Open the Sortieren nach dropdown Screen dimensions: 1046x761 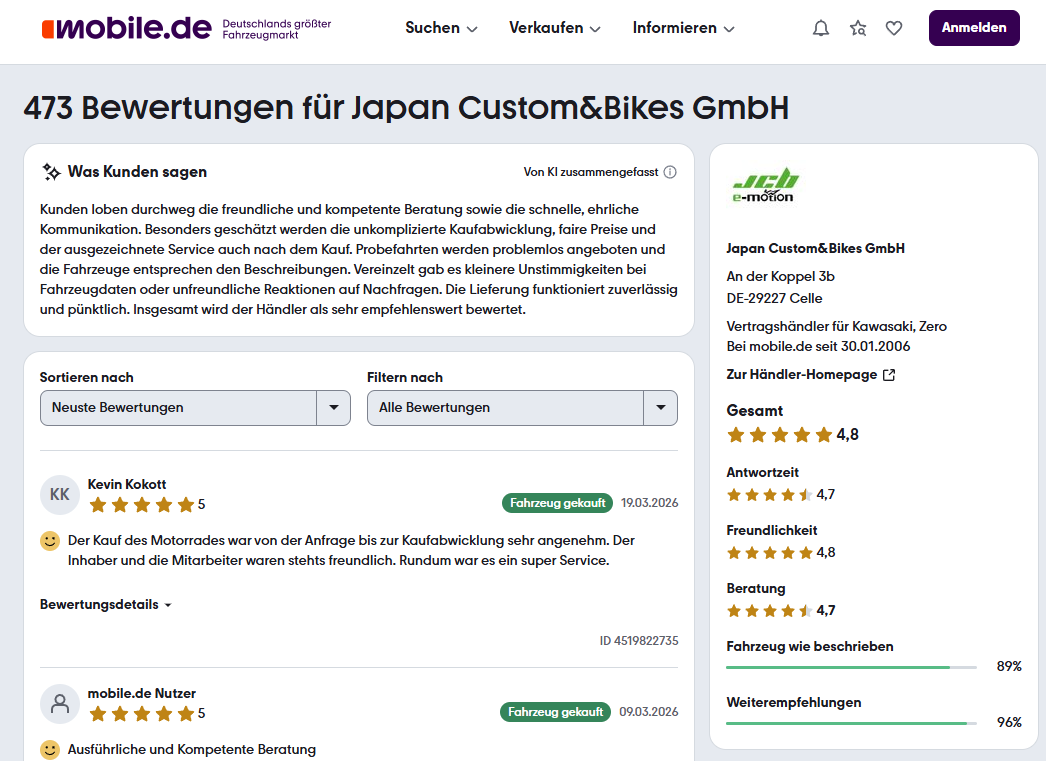pyautogui.click(x=195, y=408)
